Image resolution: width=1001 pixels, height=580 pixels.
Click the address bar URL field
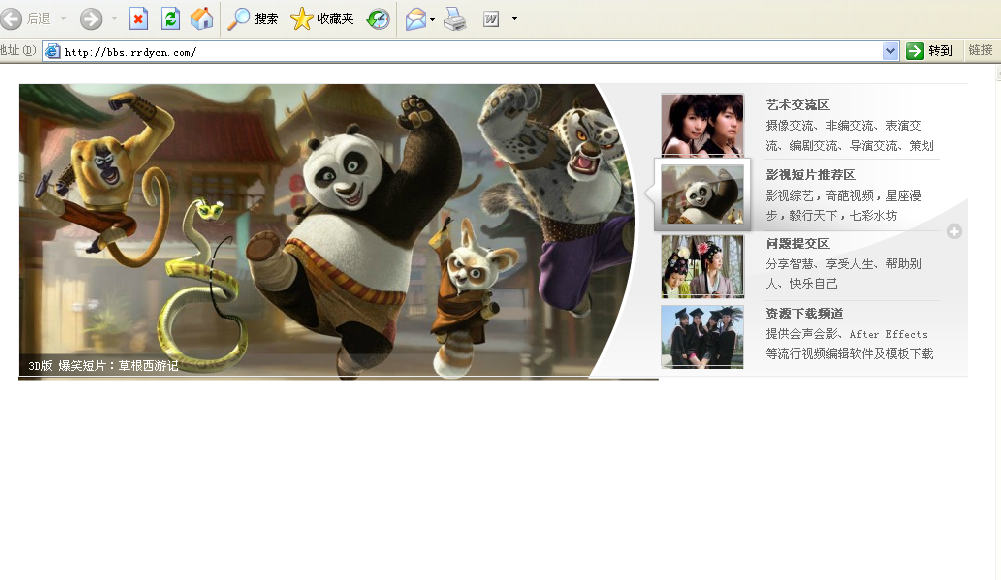pyautogui.click(x=472, y=52)
